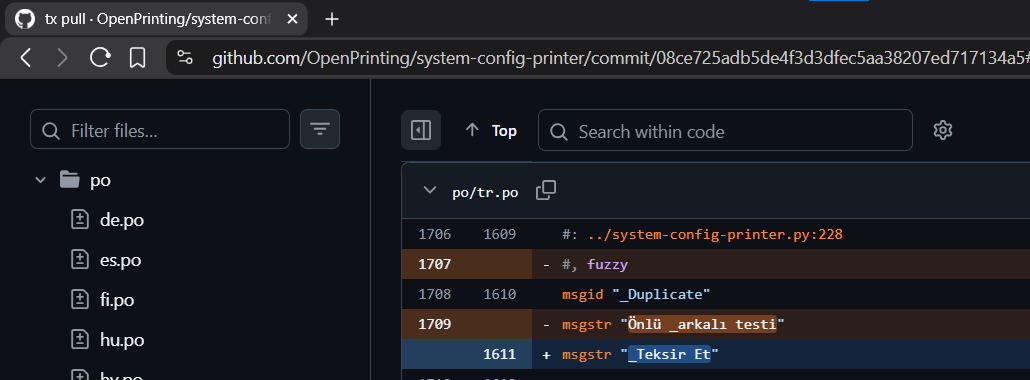Screen dimensions: 1030x380
Task: Click the diff file icon beside de.po
Action: click(x=79, y=220)
